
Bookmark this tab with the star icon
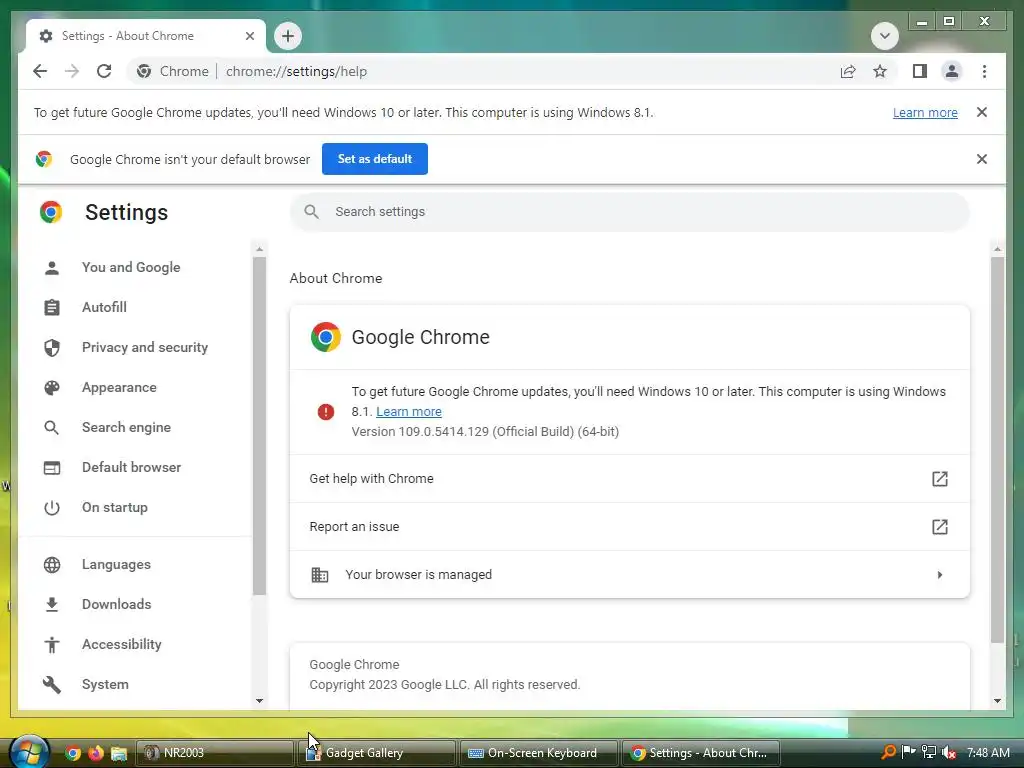880,71
